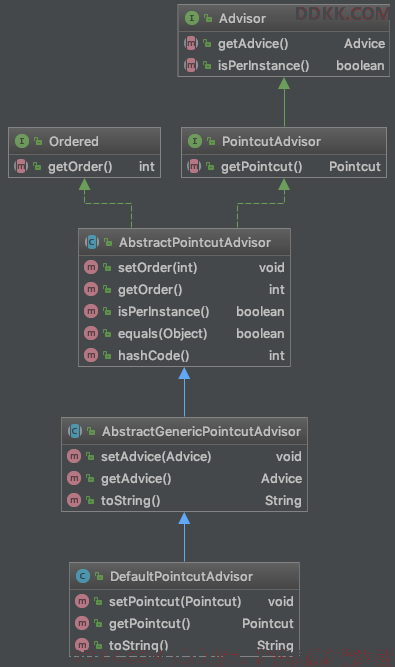
Task: Click the Advice return type in Advisor
Action: 364,43
